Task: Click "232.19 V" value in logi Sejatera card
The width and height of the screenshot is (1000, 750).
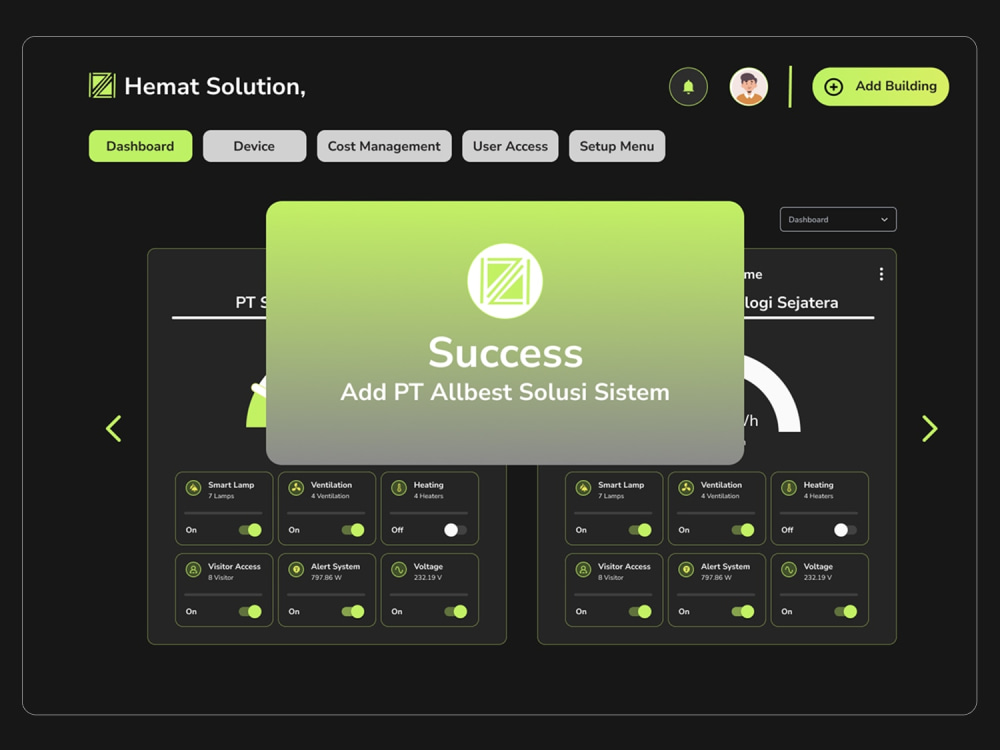Action: pyautogui.click(x=818, y=578)
